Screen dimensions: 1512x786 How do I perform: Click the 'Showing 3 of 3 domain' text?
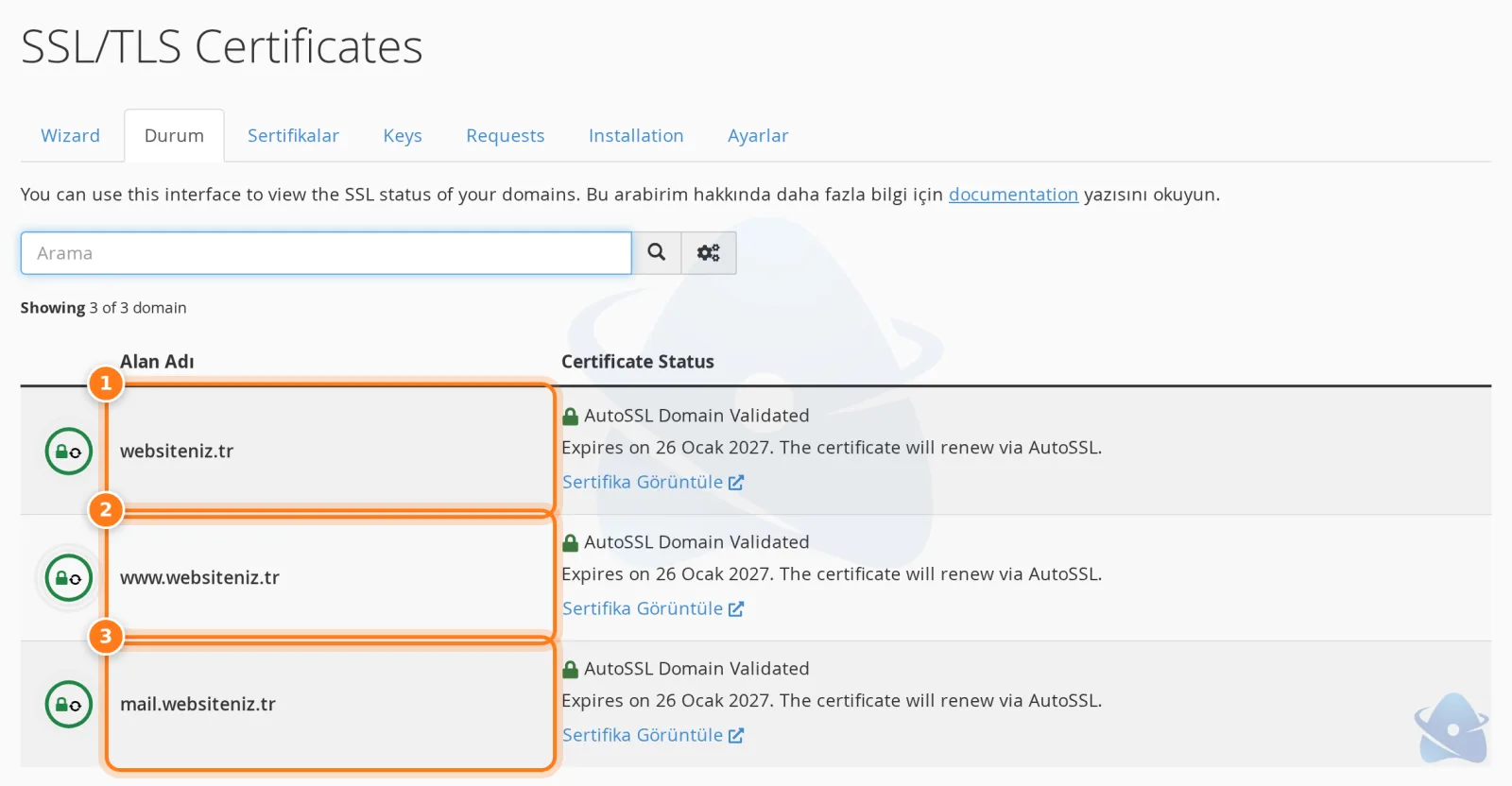[x=104, y=308]
